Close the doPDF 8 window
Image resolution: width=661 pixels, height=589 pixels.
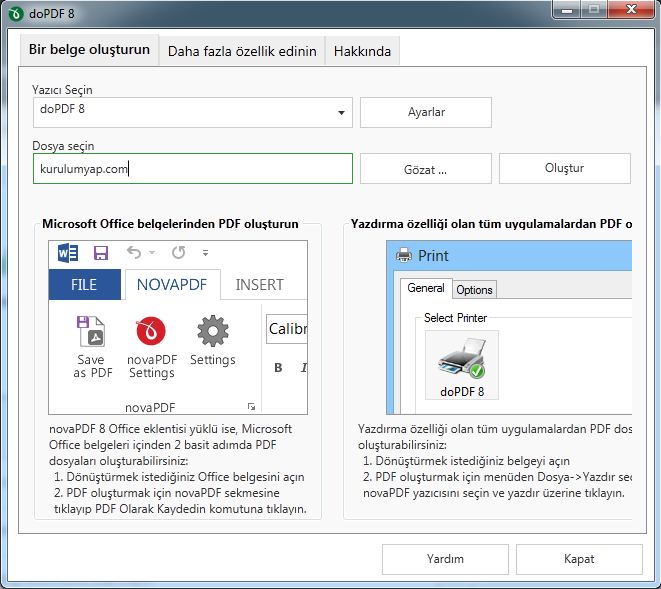631,10
